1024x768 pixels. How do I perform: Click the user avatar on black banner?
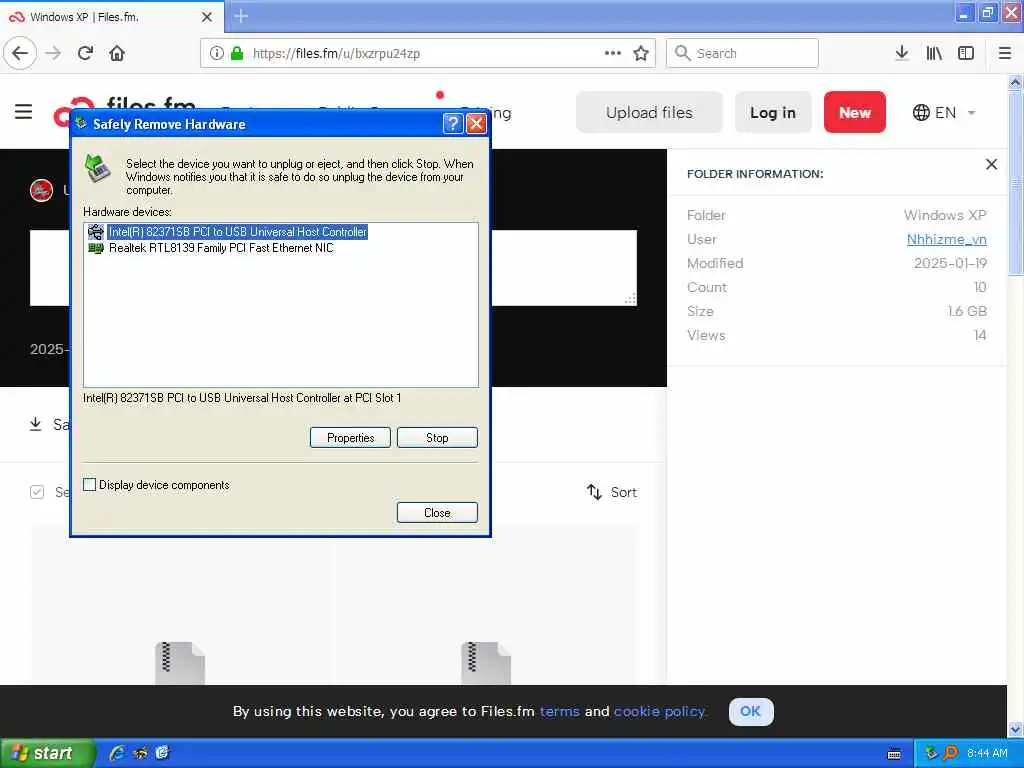[41, 190]
